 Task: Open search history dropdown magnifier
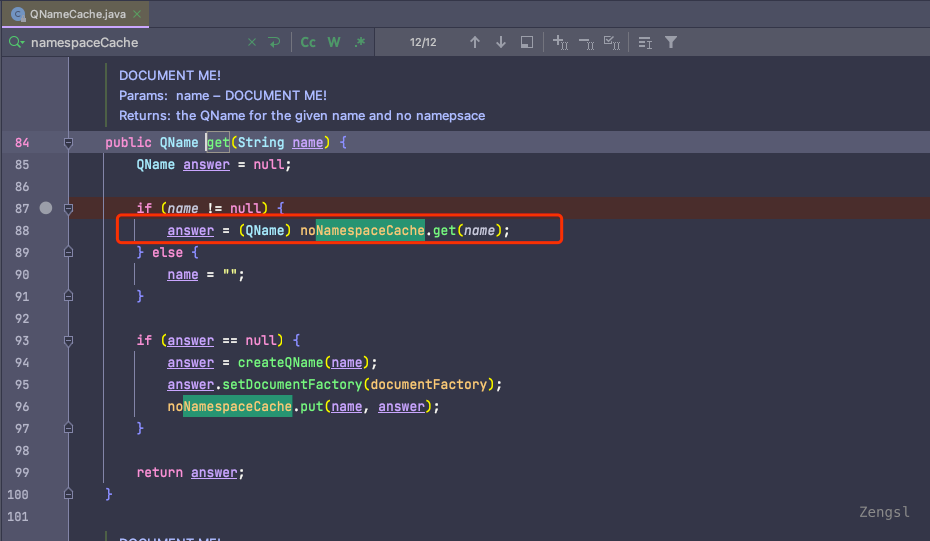17,42
